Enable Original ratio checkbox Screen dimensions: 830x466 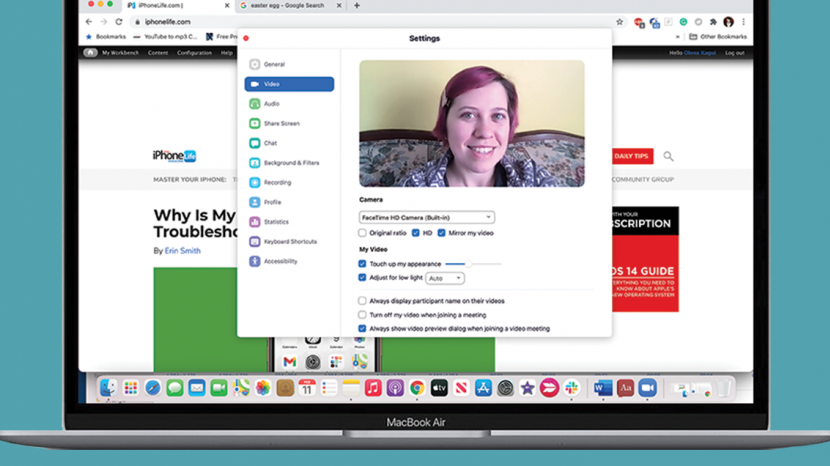click(x=362, y=233)
